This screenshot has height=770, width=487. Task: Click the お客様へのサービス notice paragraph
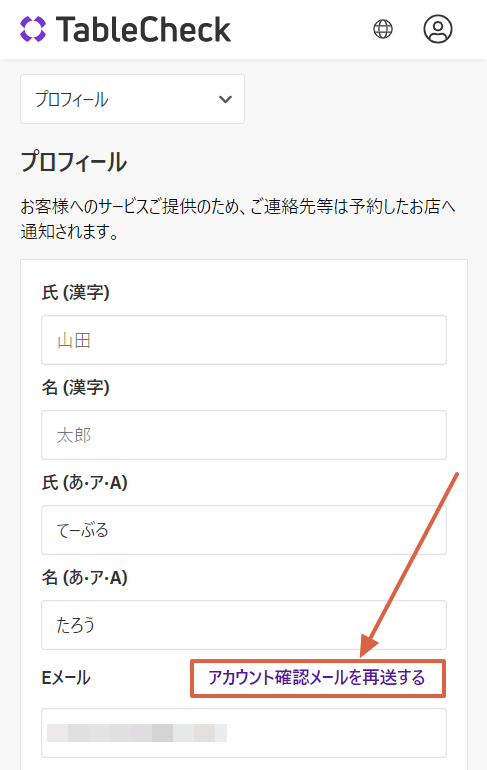pos(238,219)
